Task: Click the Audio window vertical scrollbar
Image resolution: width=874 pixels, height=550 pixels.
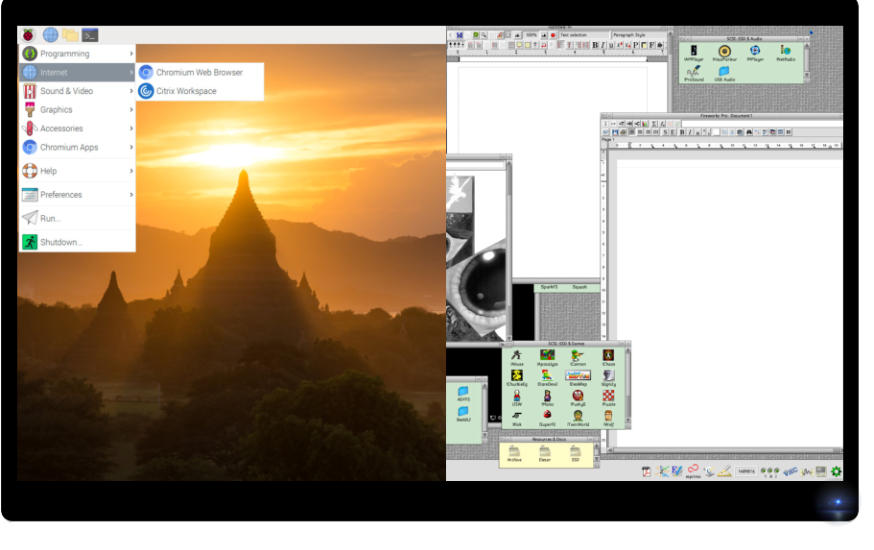Action: pos(805,62)
